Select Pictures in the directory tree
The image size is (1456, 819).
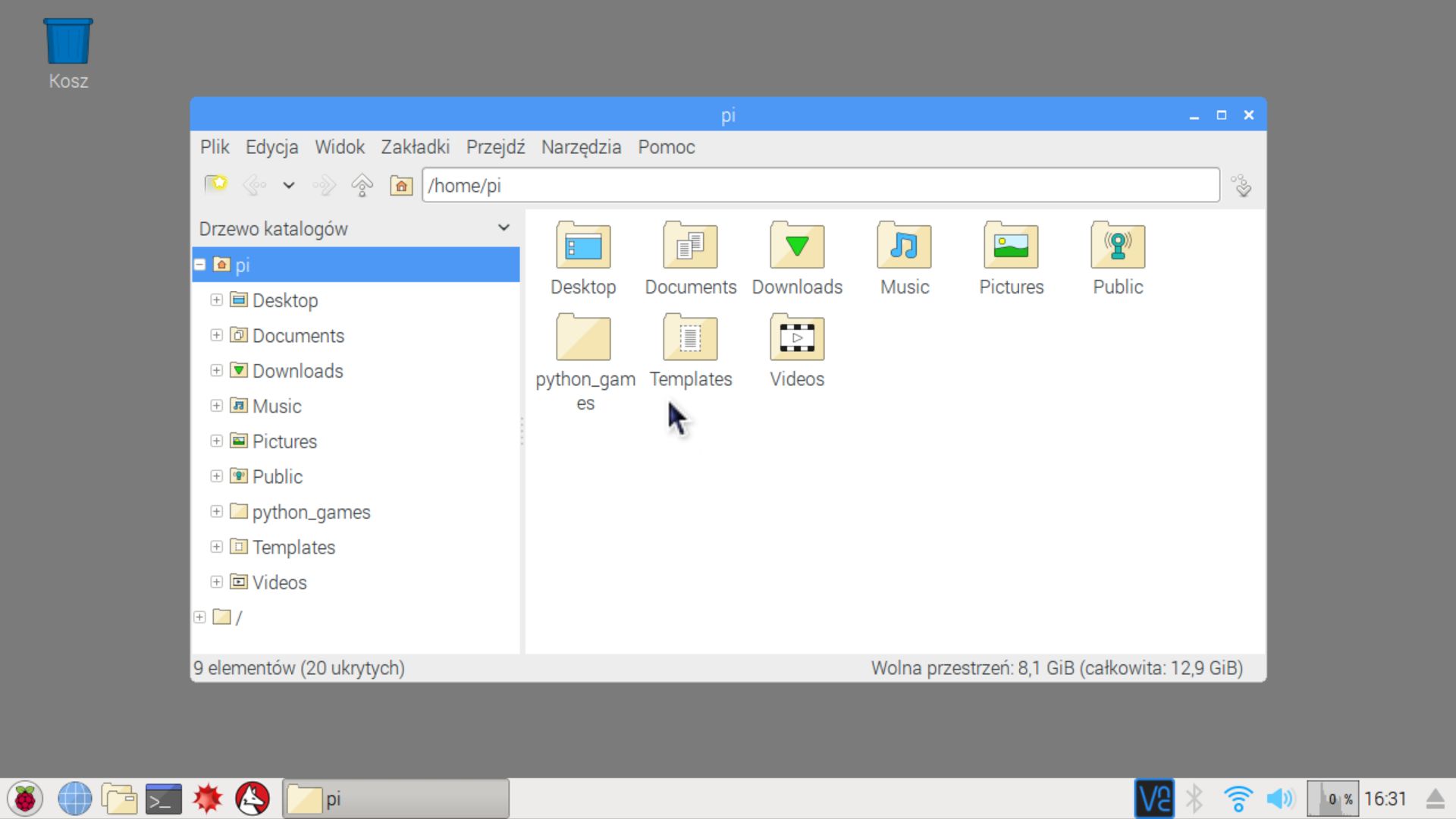click(284, 441)
